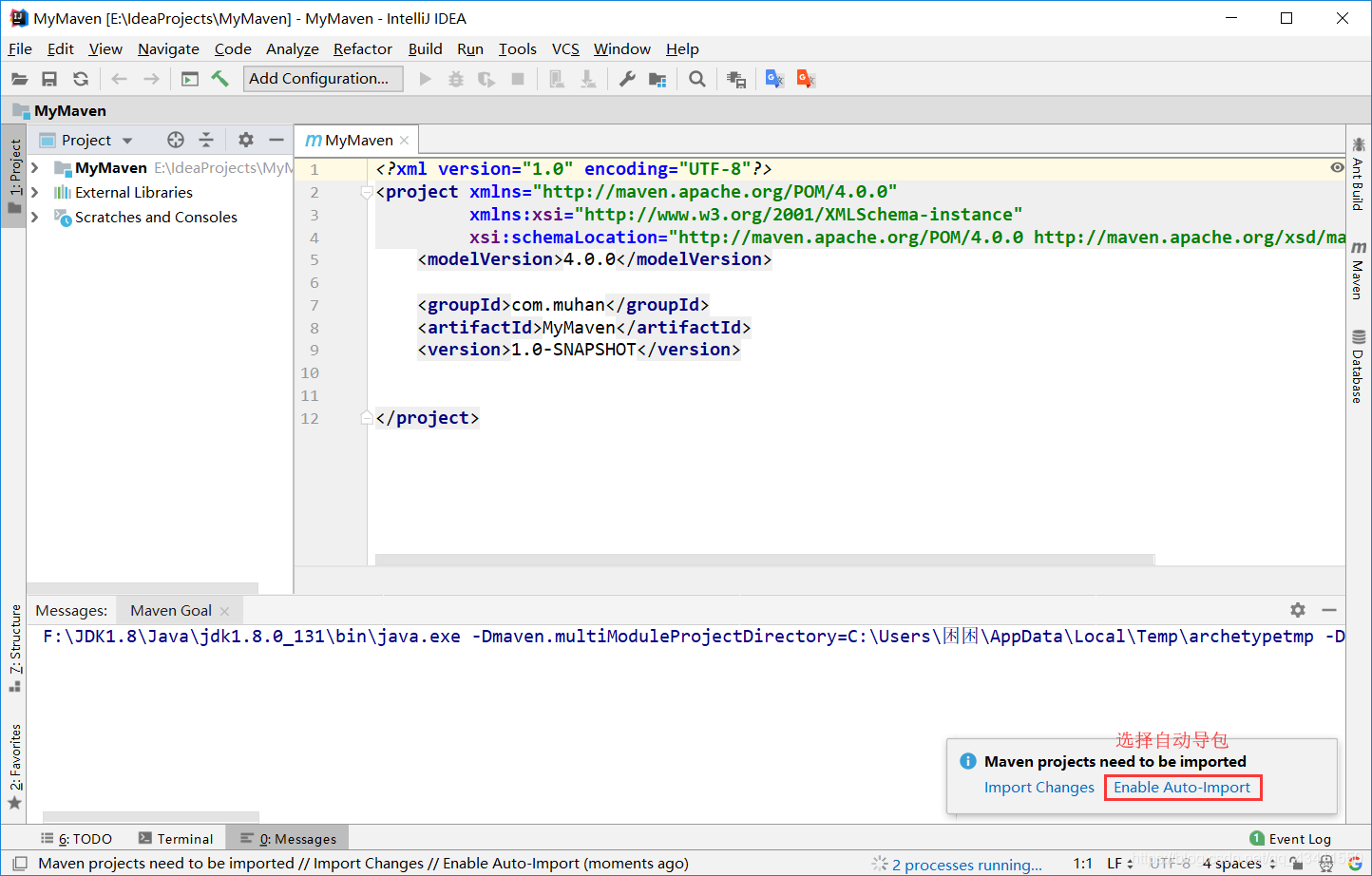Toggle the read-only lock icon in status bar

coord(1296,864)
